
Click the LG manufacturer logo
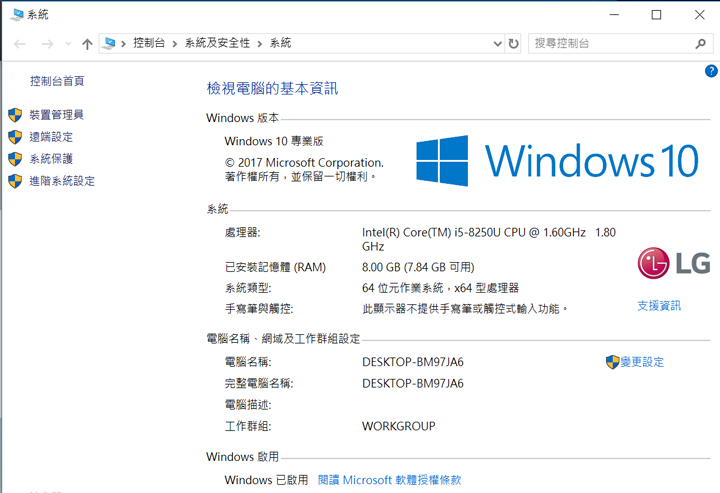[x=674, y=263]
